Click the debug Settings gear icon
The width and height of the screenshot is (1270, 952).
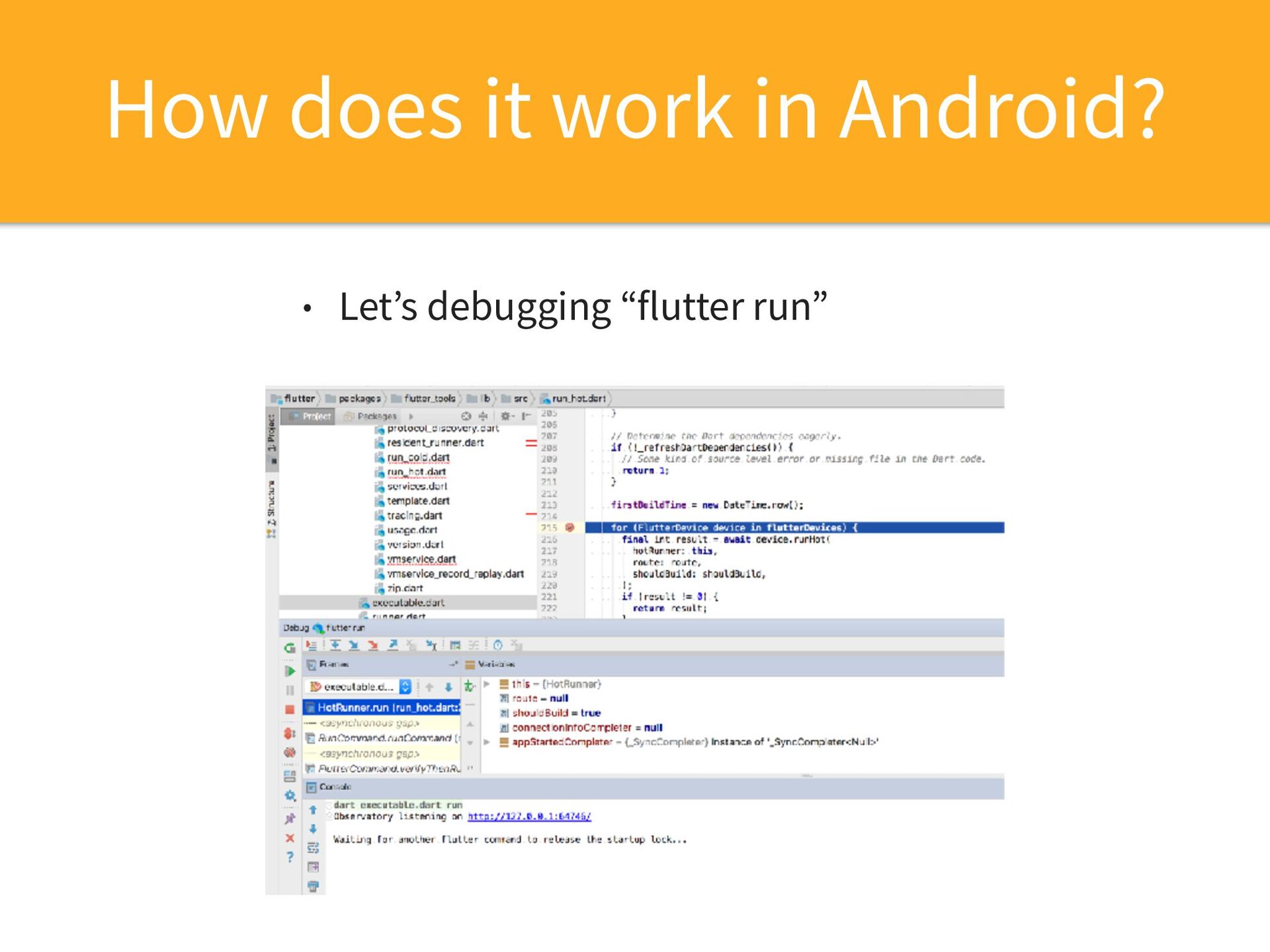(x=290, y=795)
